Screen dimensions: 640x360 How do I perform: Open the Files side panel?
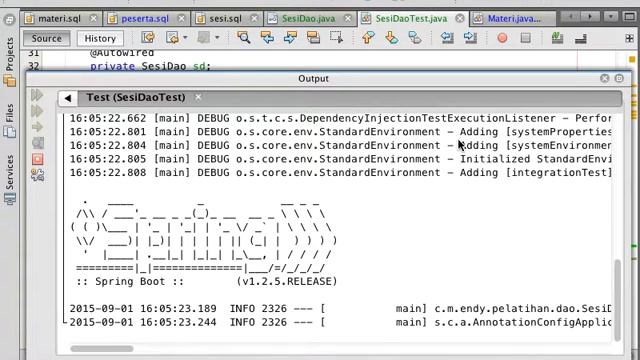click(x=10, y=120)
